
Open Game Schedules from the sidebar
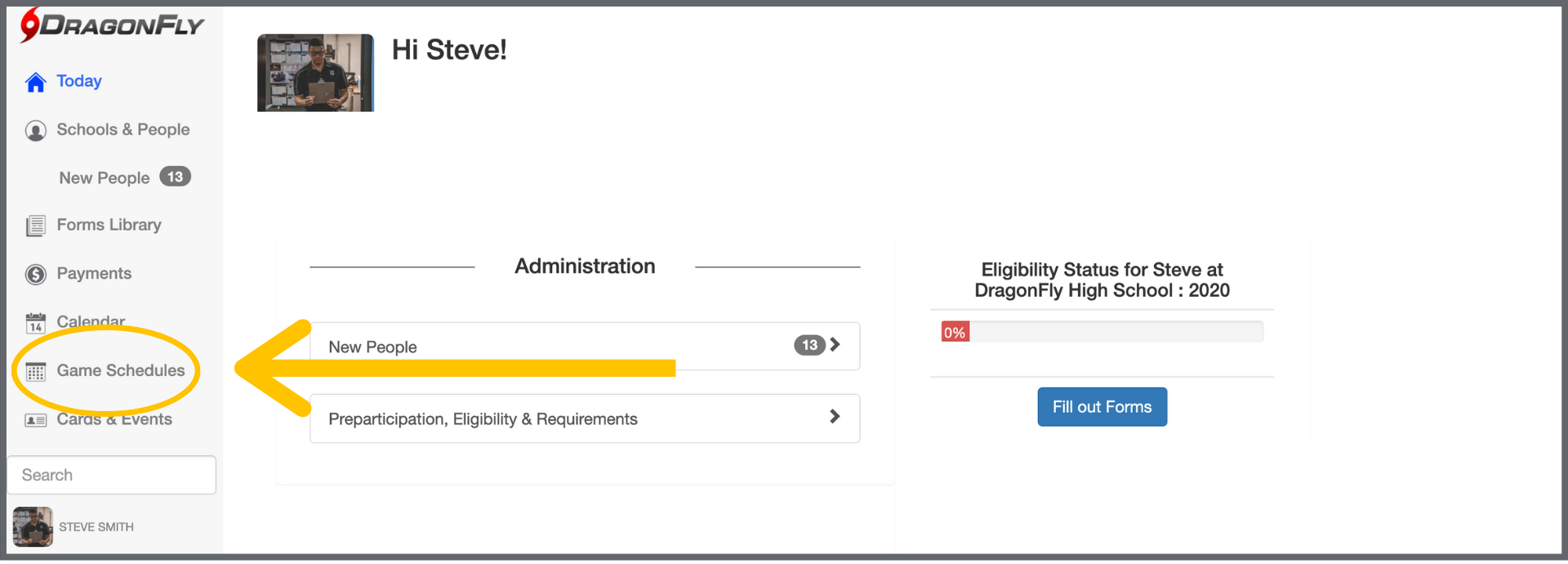click(x=121, y=371)
